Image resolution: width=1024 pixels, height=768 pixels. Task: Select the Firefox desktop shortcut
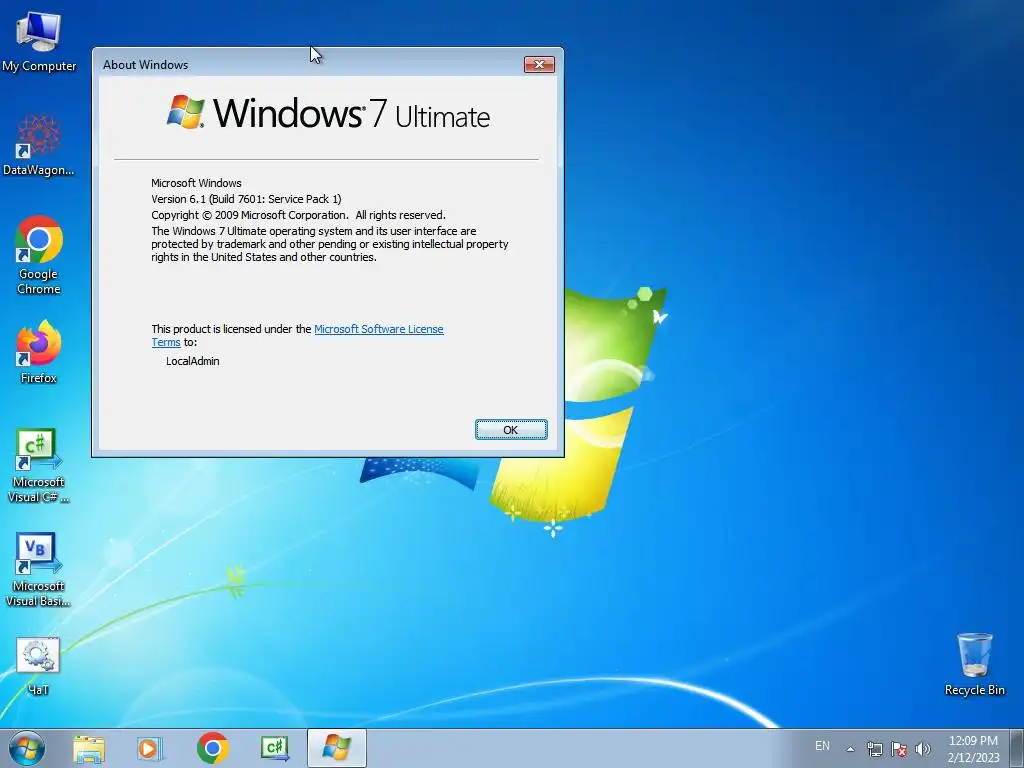pos(39,352)
